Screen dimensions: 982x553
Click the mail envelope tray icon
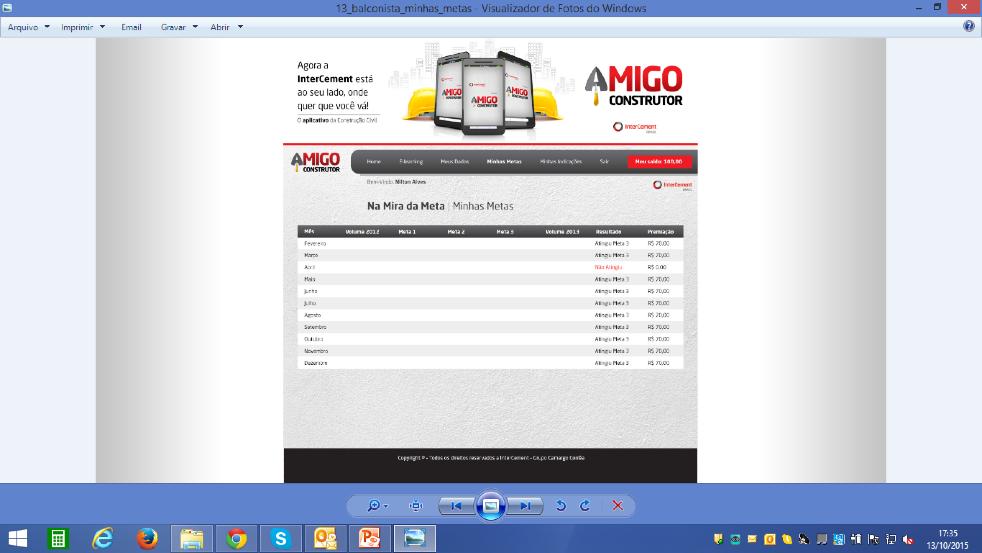coord(752,539)
